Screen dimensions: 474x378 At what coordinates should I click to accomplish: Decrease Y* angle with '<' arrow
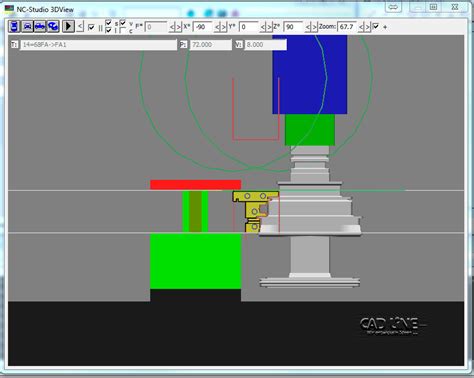coord(263,27)
